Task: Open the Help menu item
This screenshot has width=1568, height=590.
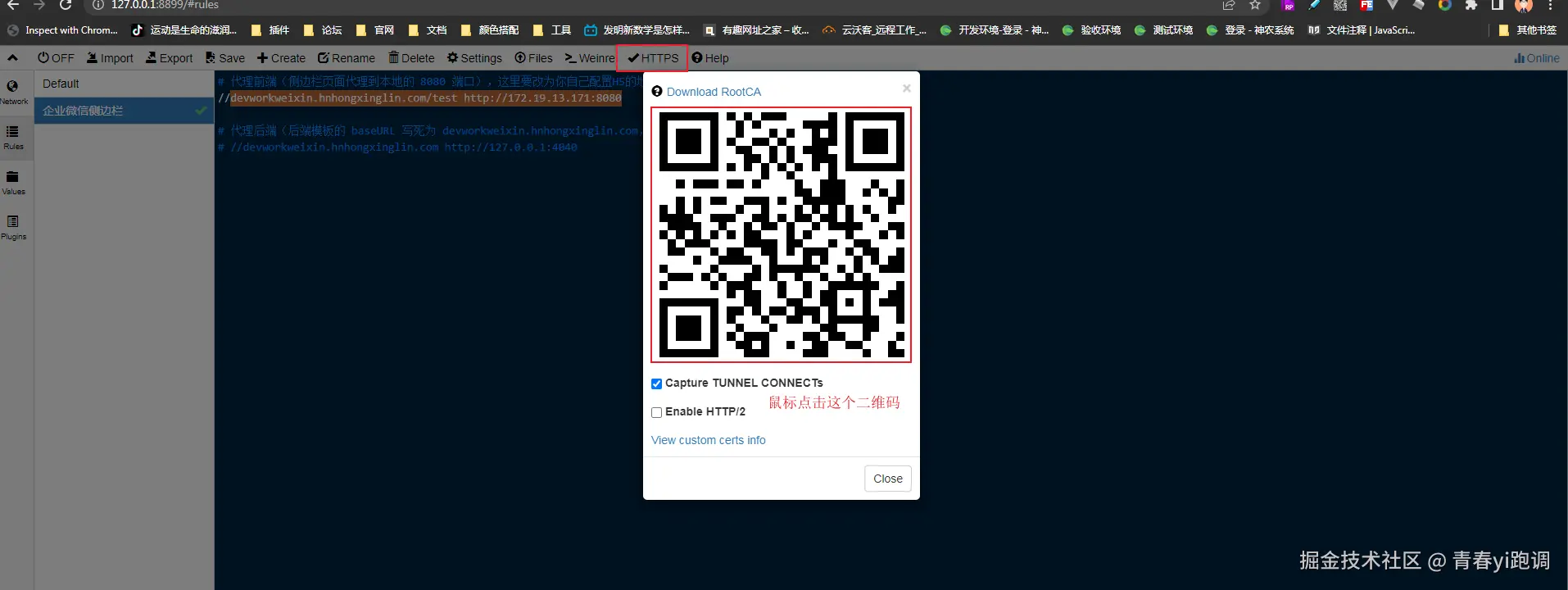Action: pos(710,58)
